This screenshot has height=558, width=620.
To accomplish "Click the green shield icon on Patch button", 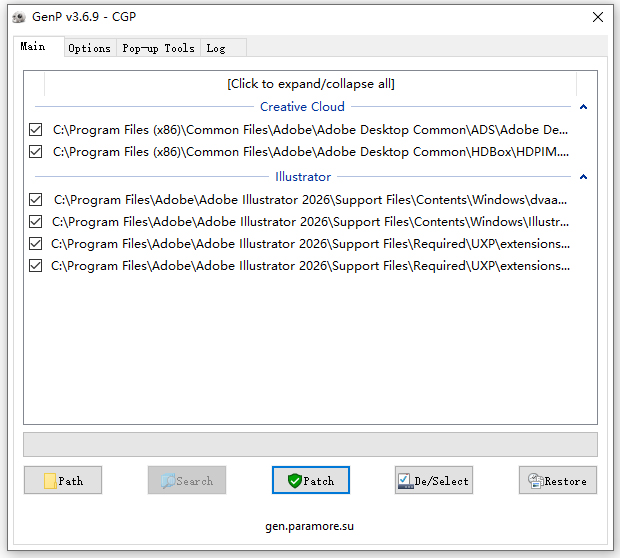I will coord(295,481).
